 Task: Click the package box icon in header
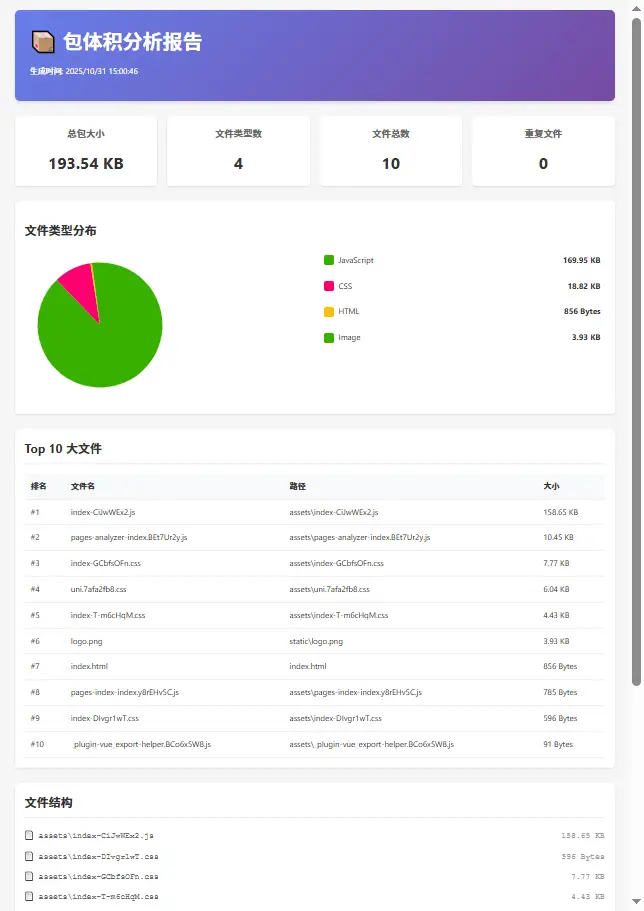43,41
